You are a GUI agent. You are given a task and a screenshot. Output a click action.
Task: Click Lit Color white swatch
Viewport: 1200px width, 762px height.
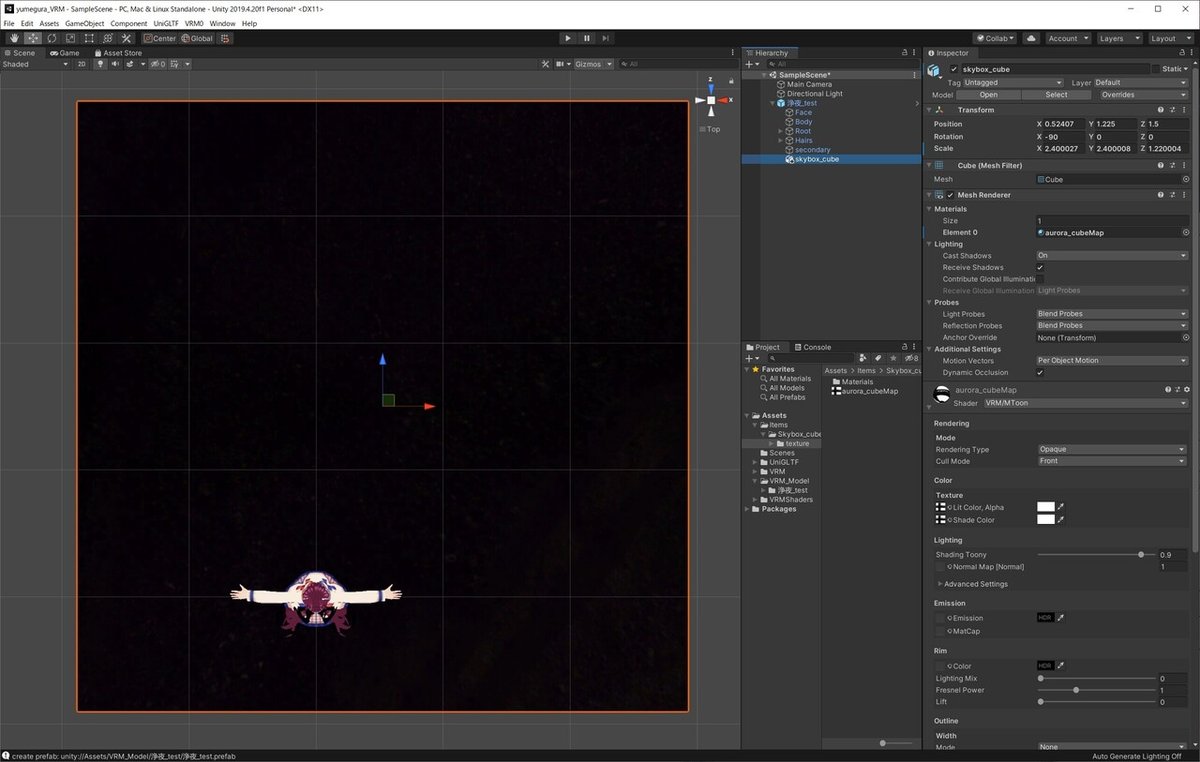[1046, 507]
